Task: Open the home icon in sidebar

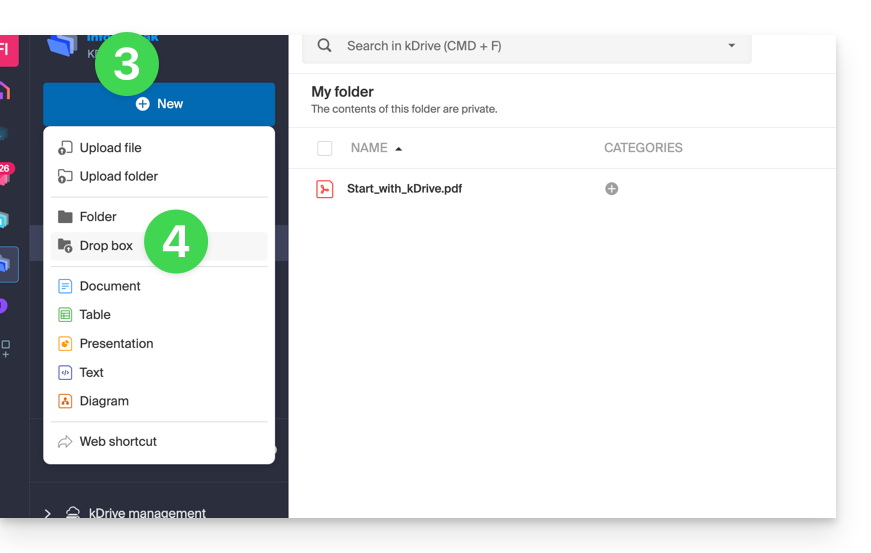Action: click(x=5, y=90)
